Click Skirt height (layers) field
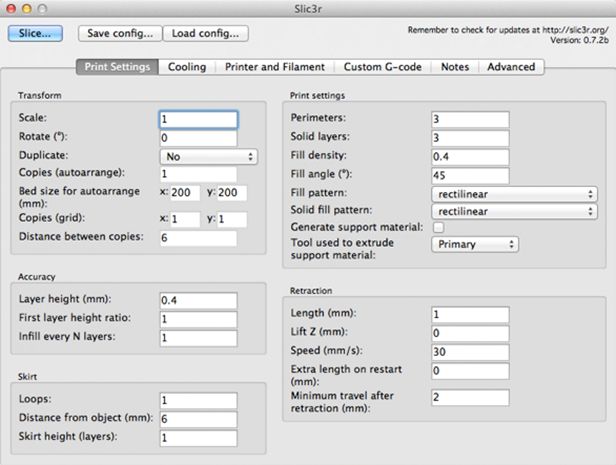The height and width of the screenshot is (465, 616). [x=198, y=438]
